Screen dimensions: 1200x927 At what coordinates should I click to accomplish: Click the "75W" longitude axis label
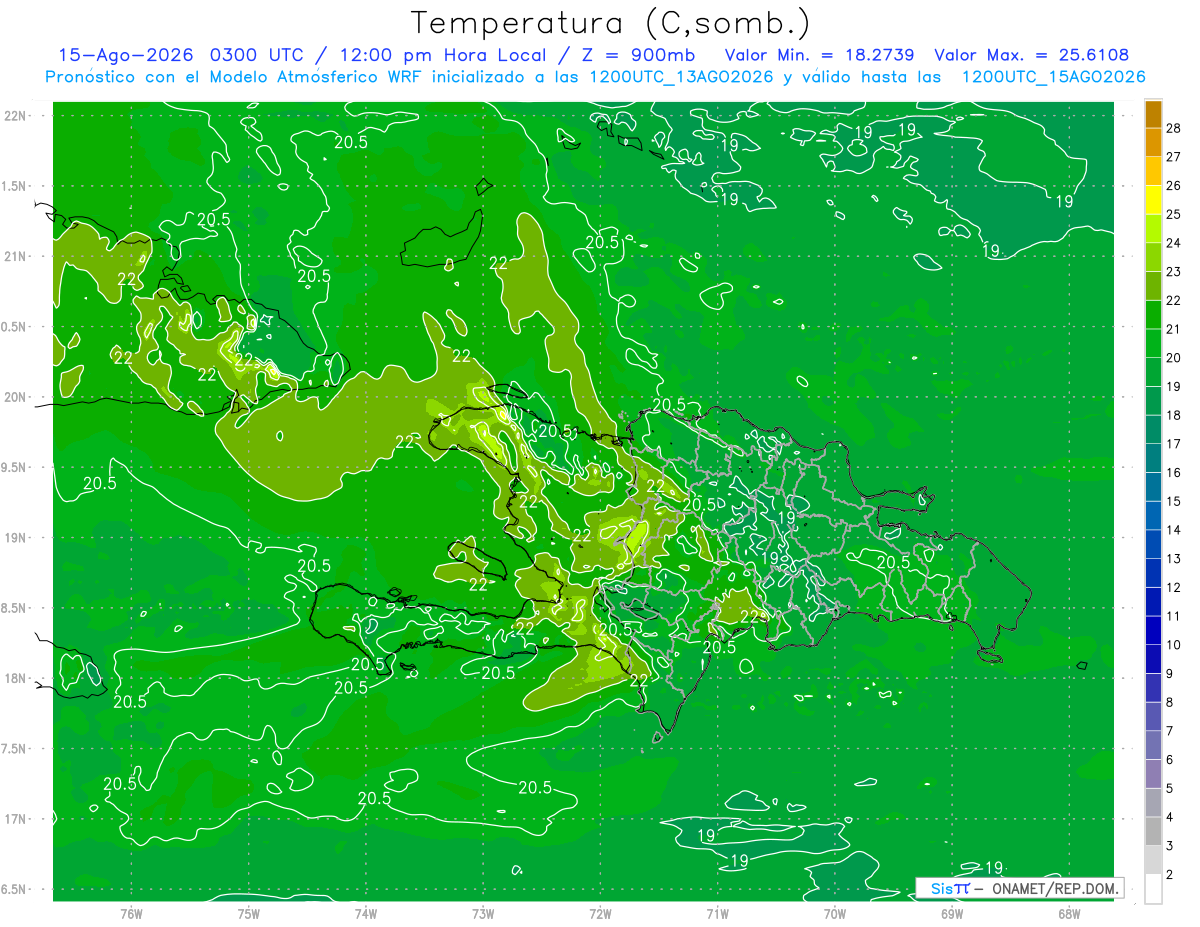[249, 913]
